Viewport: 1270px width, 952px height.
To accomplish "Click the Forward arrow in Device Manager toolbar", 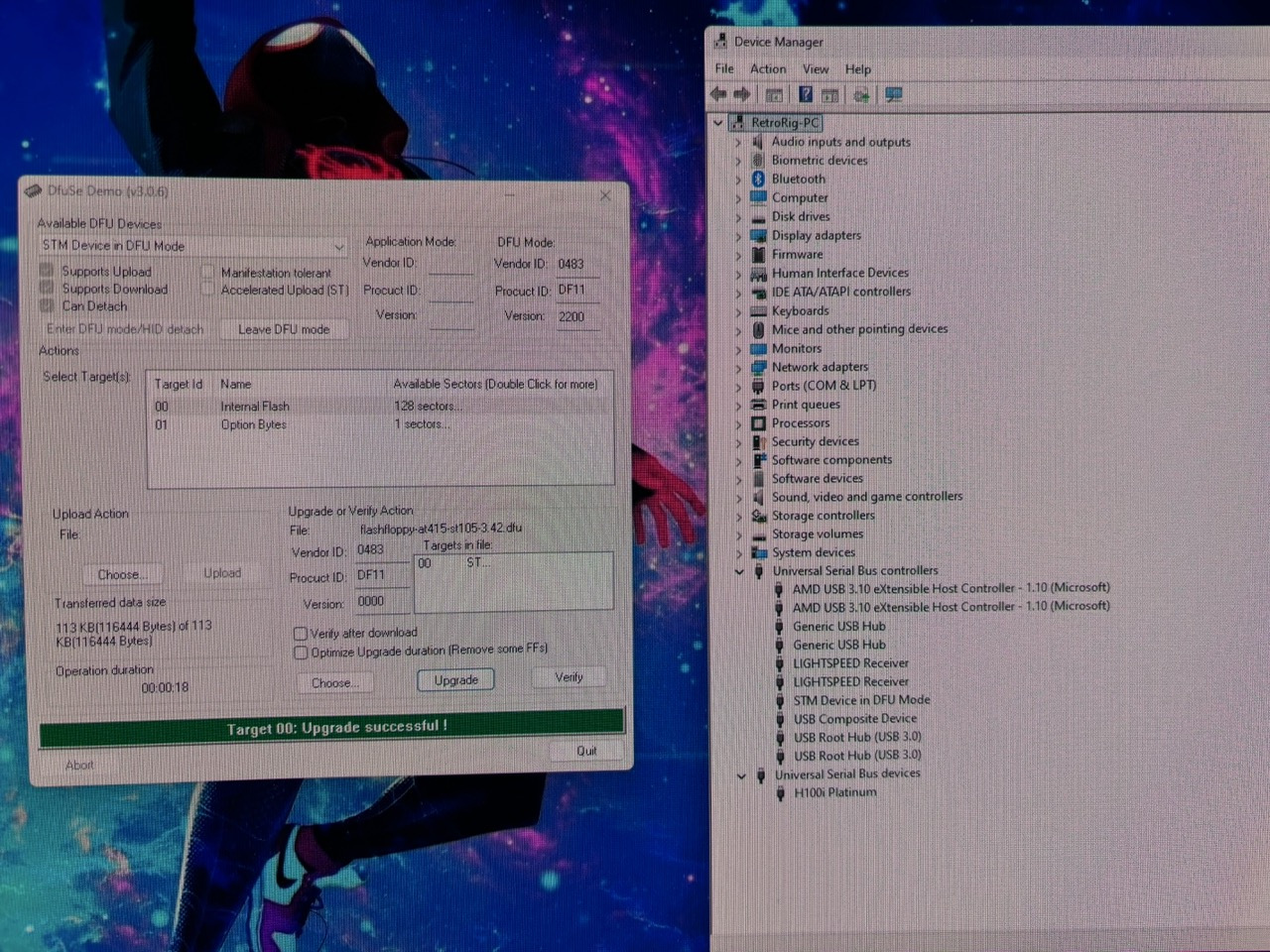I will click(742, 95).
